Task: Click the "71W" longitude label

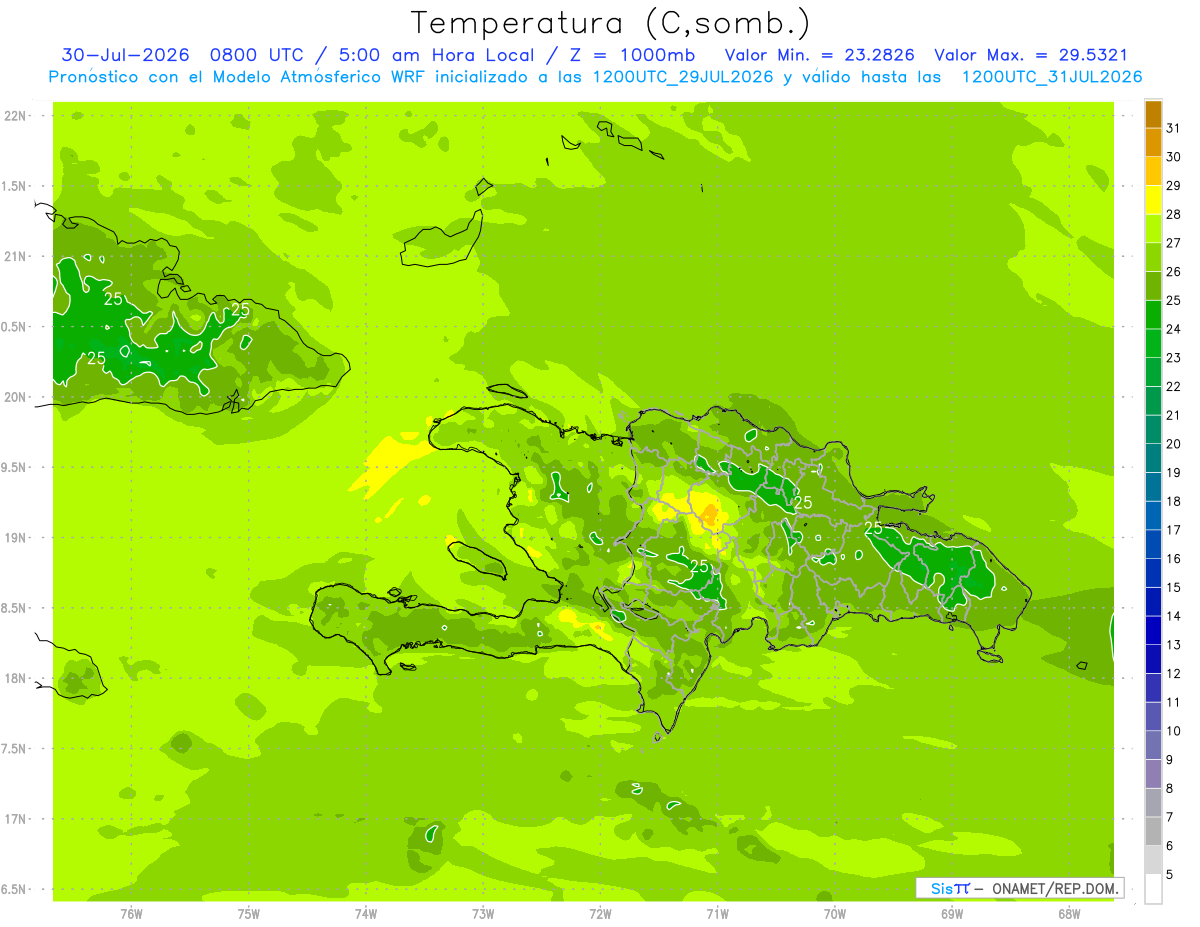Action: tap(717, 914)
